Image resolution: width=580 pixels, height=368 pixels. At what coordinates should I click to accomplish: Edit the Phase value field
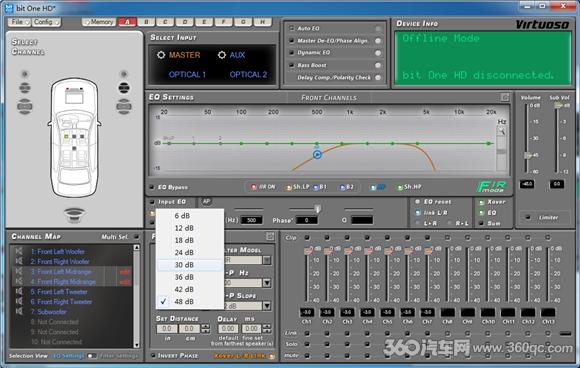point(306,220)
